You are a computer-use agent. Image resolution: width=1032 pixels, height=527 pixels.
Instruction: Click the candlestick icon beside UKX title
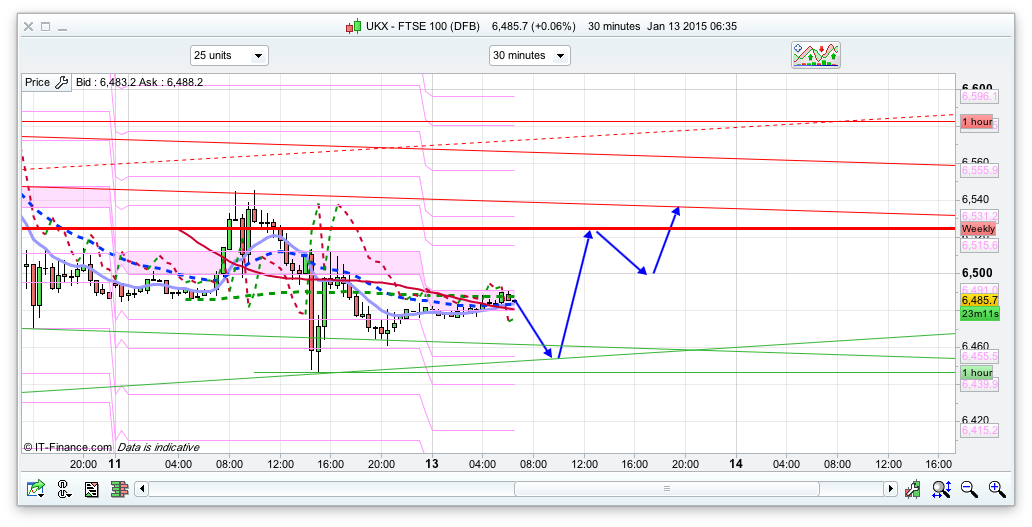coord(352,26)
